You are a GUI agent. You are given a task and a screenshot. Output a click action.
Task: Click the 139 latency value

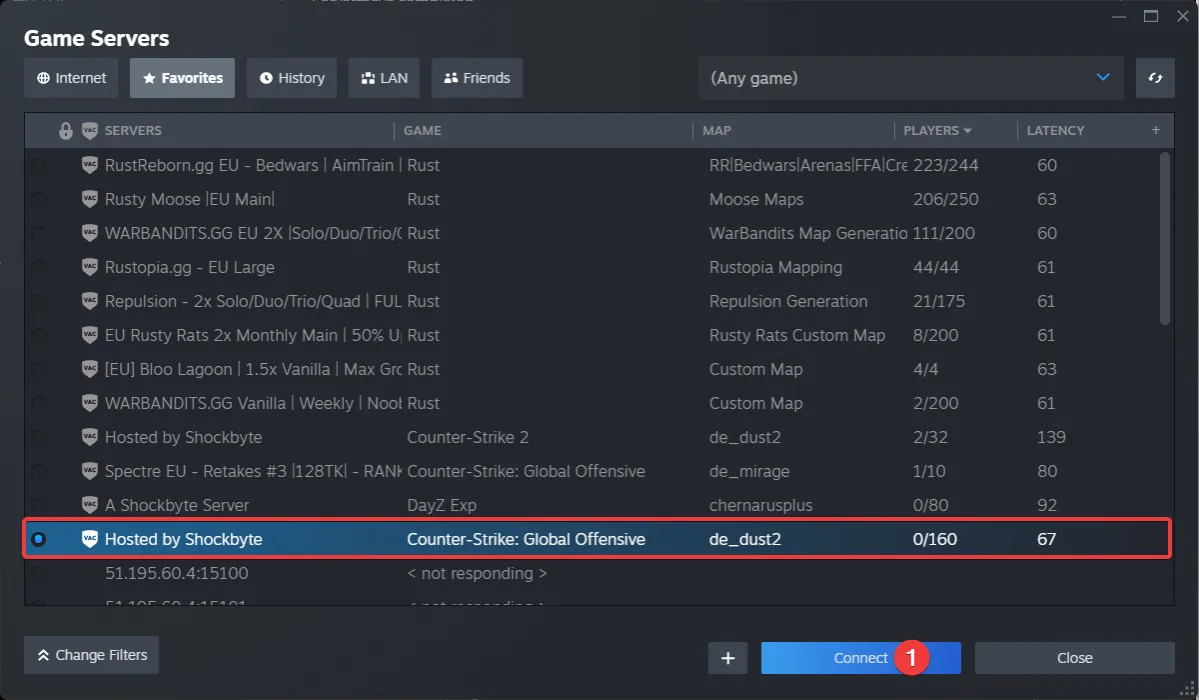point(1051,437)
